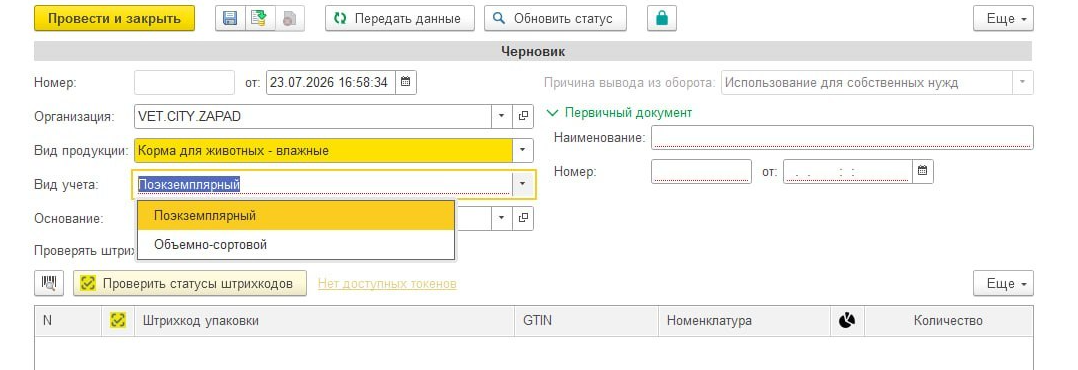
Task: Click Проверить статусы штрихкодов button
Action: (190, 283)
